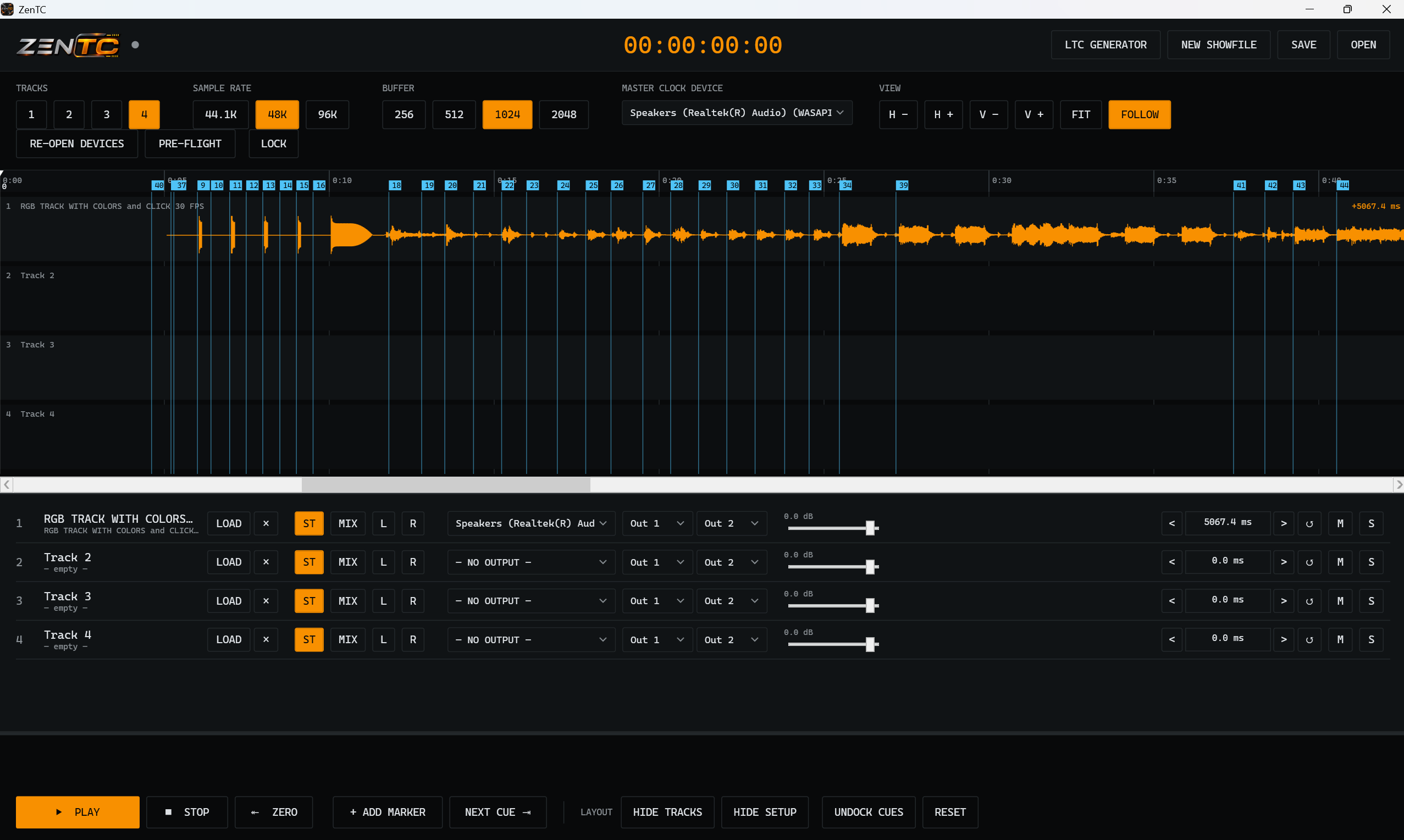Adjust track 1 volume slider handle
1404x840 pixels.
(870, 528)
